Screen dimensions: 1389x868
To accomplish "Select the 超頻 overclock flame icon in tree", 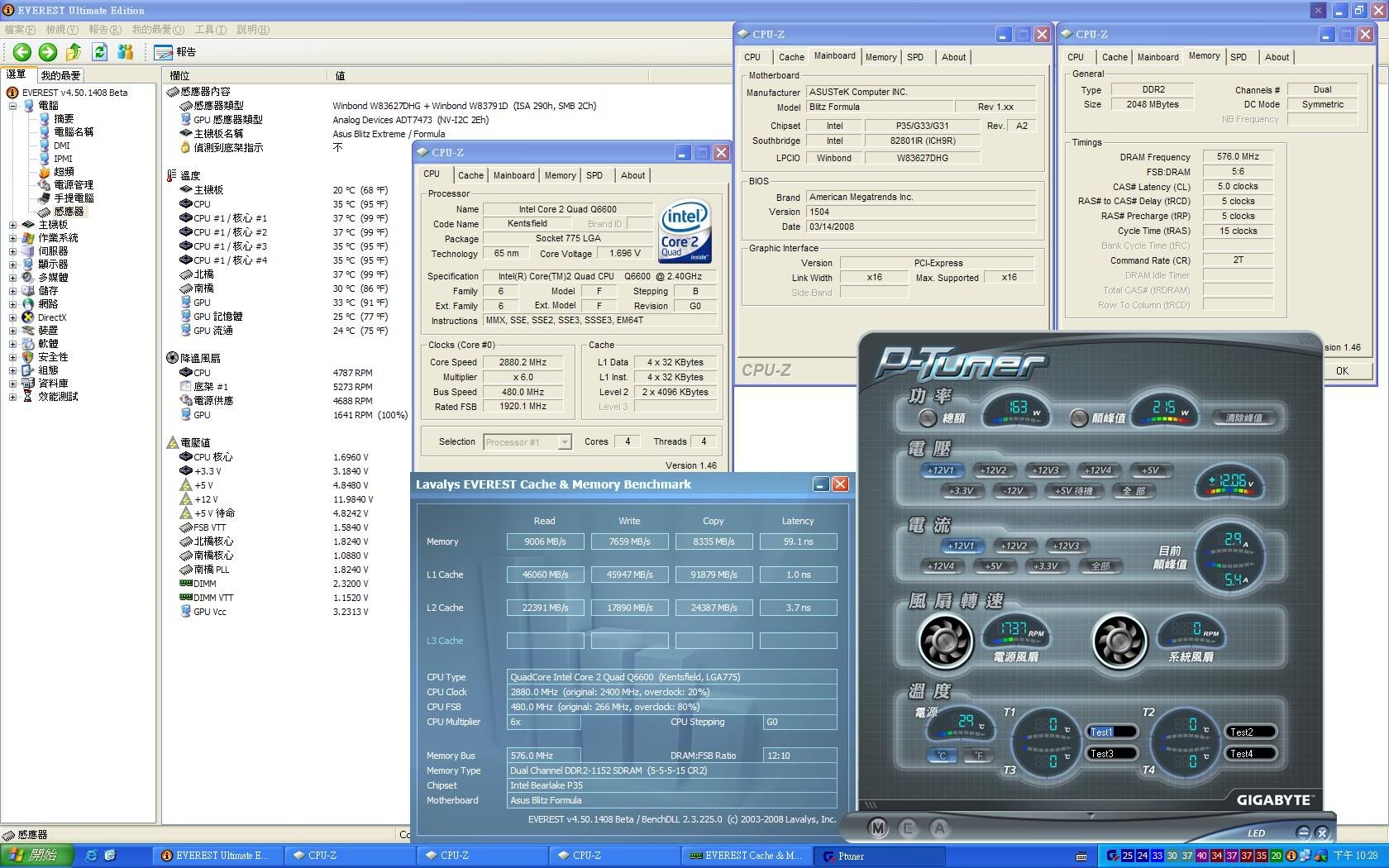I will [45, 172].
